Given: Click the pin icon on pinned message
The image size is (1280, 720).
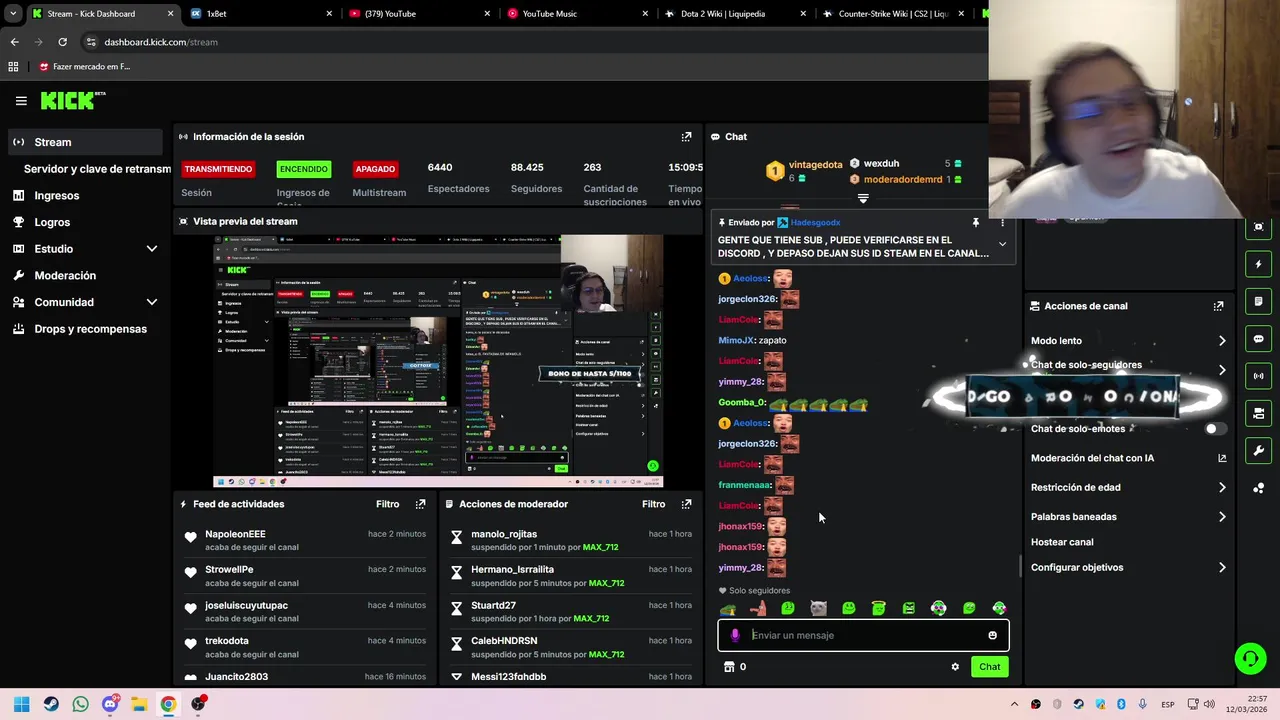Looking at the screenshot, I should 975,223.
